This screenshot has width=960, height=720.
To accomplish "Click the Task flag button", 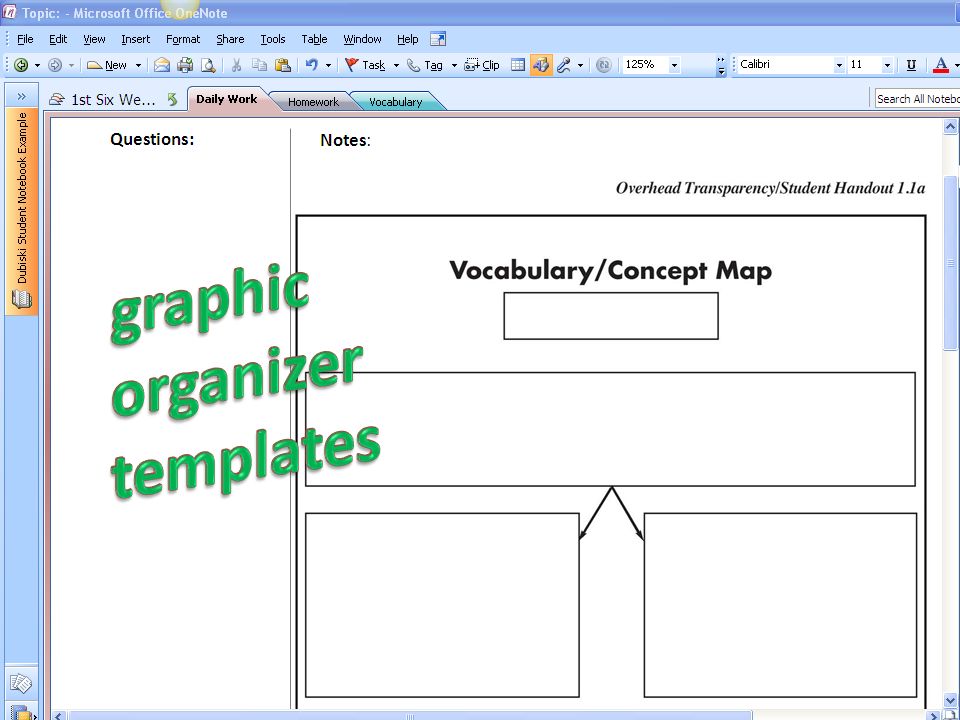I will coord(366,65).
